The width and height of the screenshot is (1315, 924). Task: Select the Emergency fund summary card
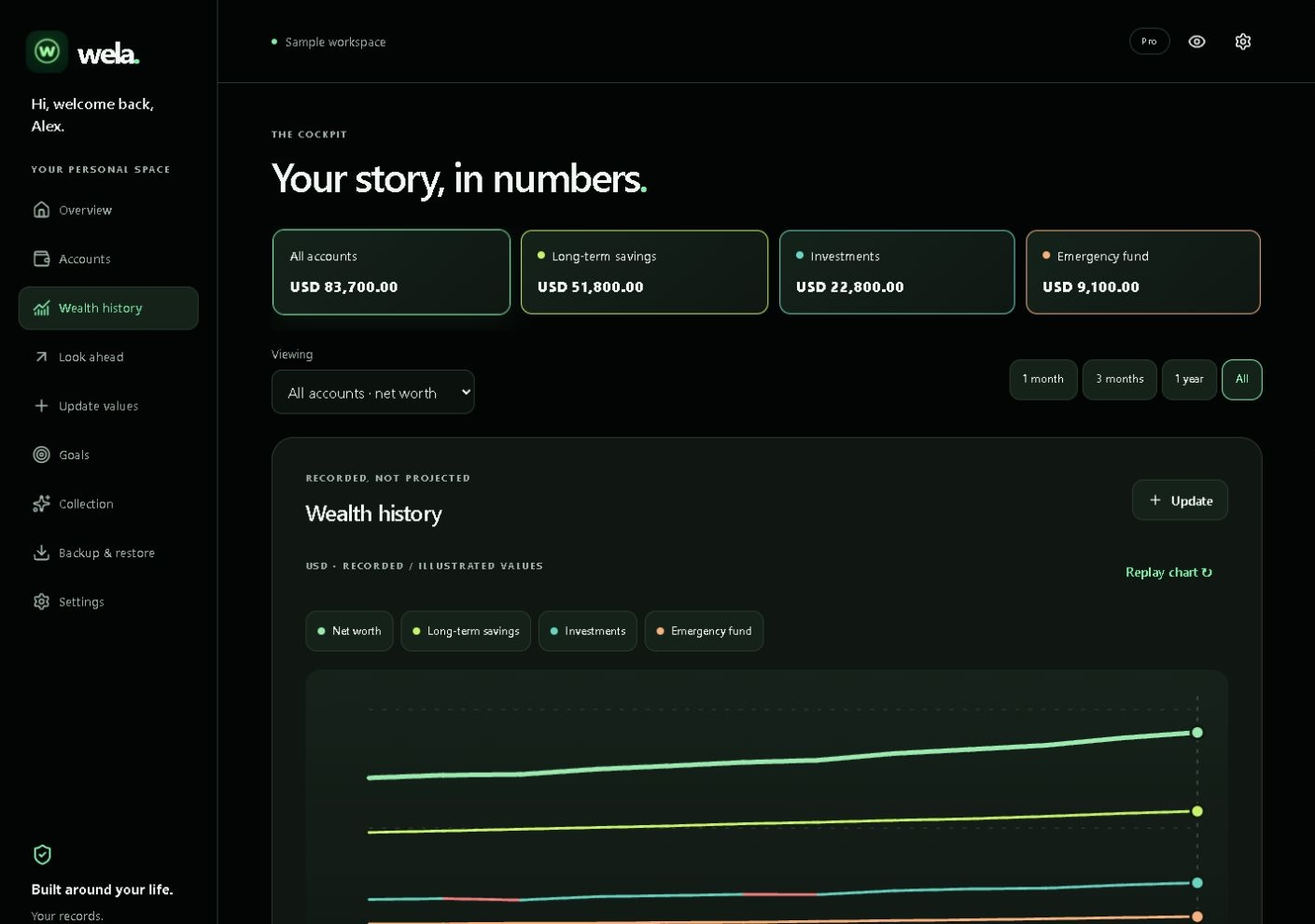point(1143,272)
